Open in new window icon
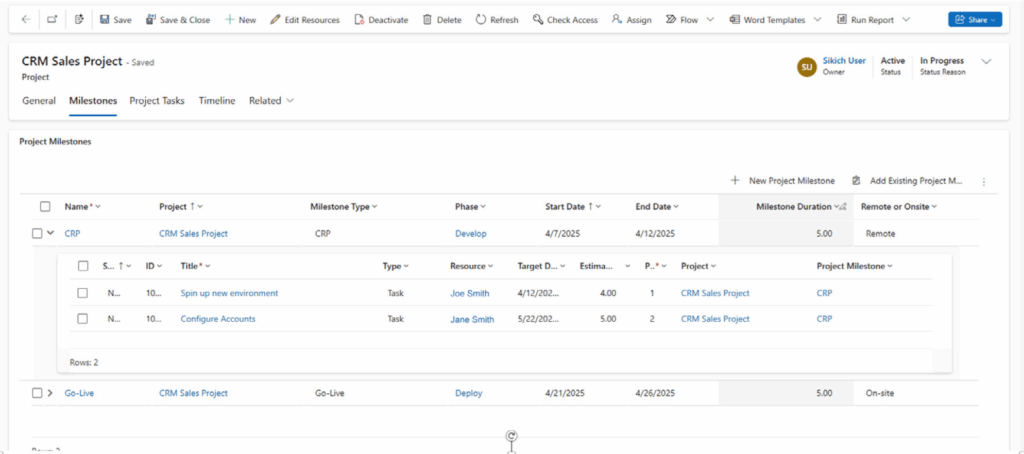 pos(52,19)
